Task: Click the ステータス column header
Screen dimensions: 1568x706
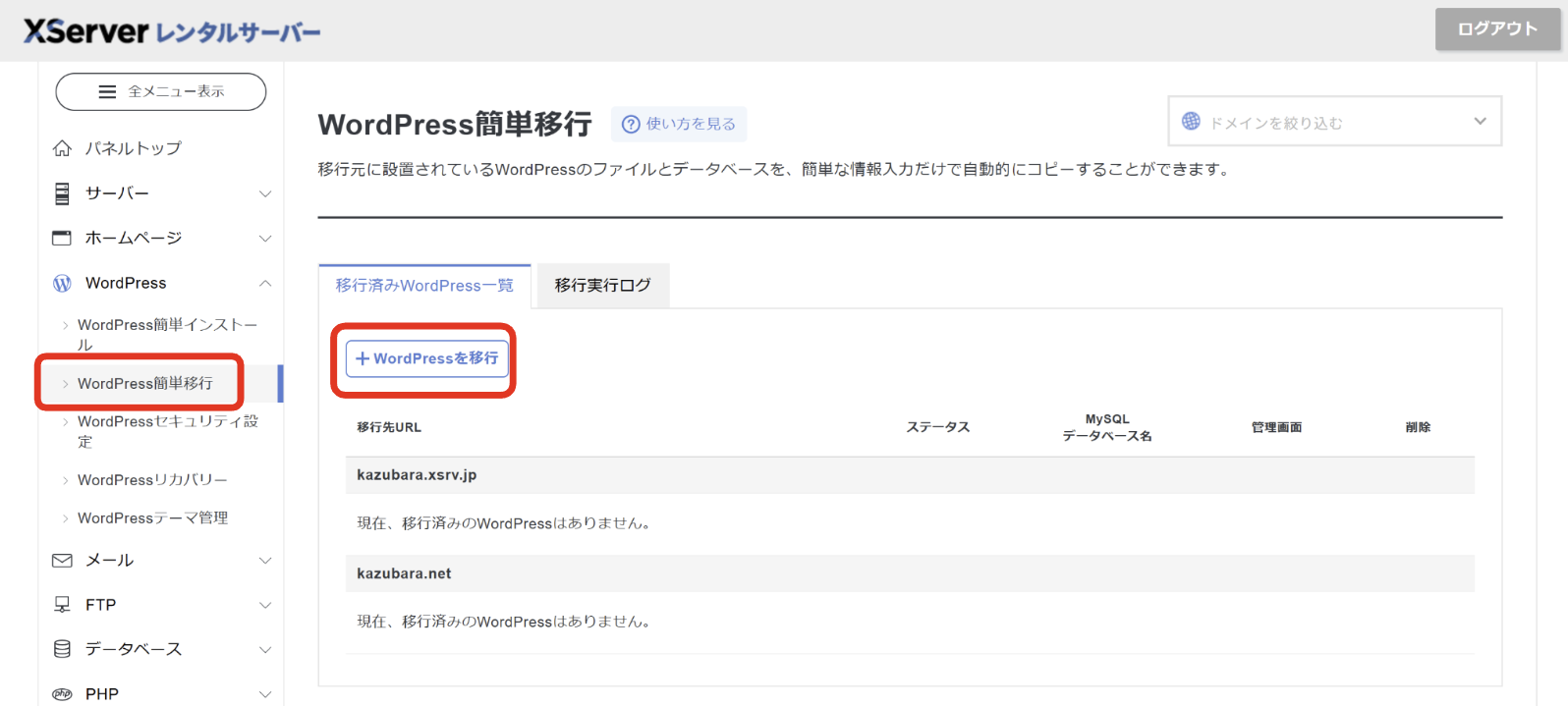Action: (x=938, y=427)
